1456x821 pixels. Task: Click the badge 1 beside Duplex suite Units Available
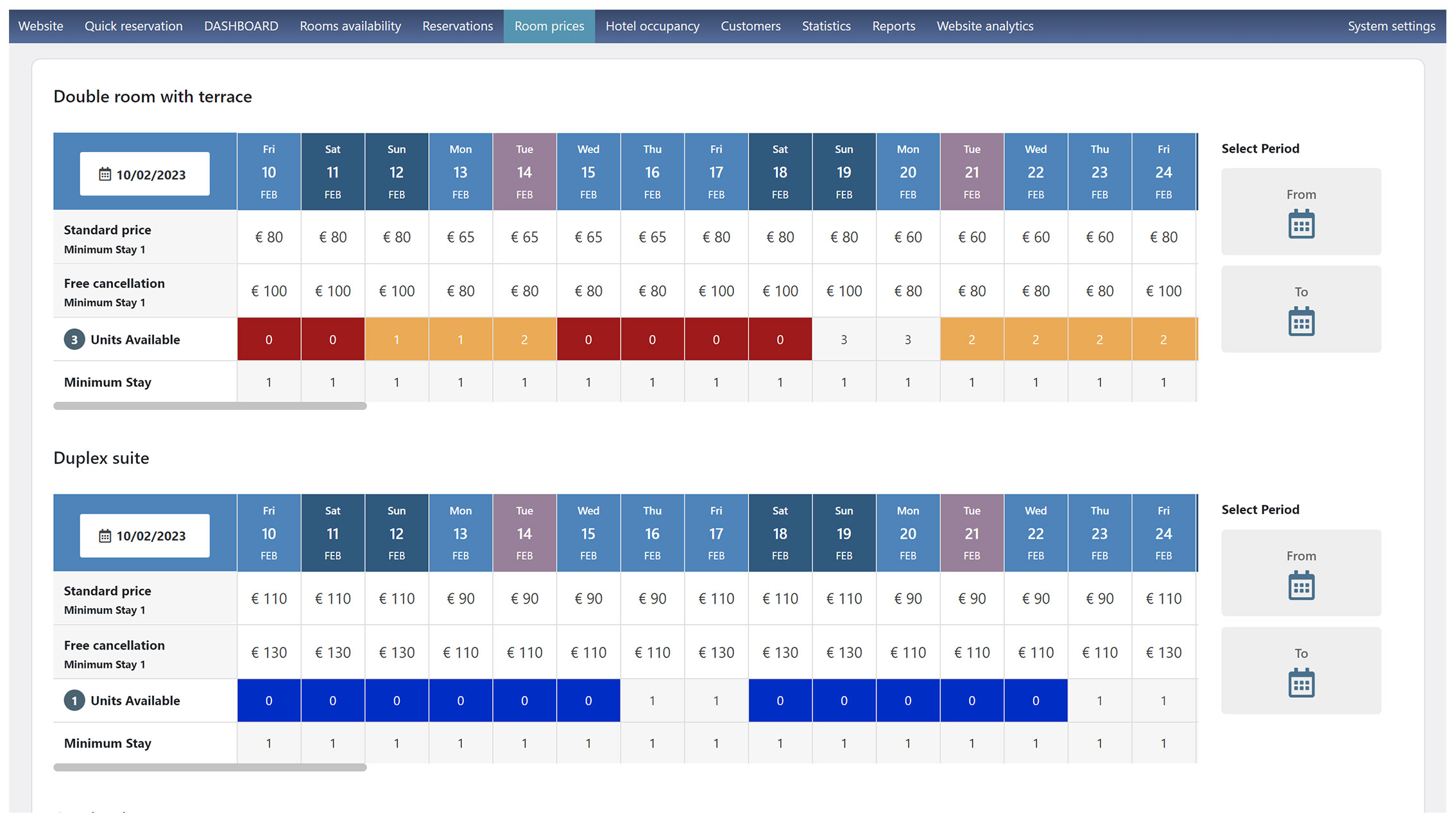(74, 701)
